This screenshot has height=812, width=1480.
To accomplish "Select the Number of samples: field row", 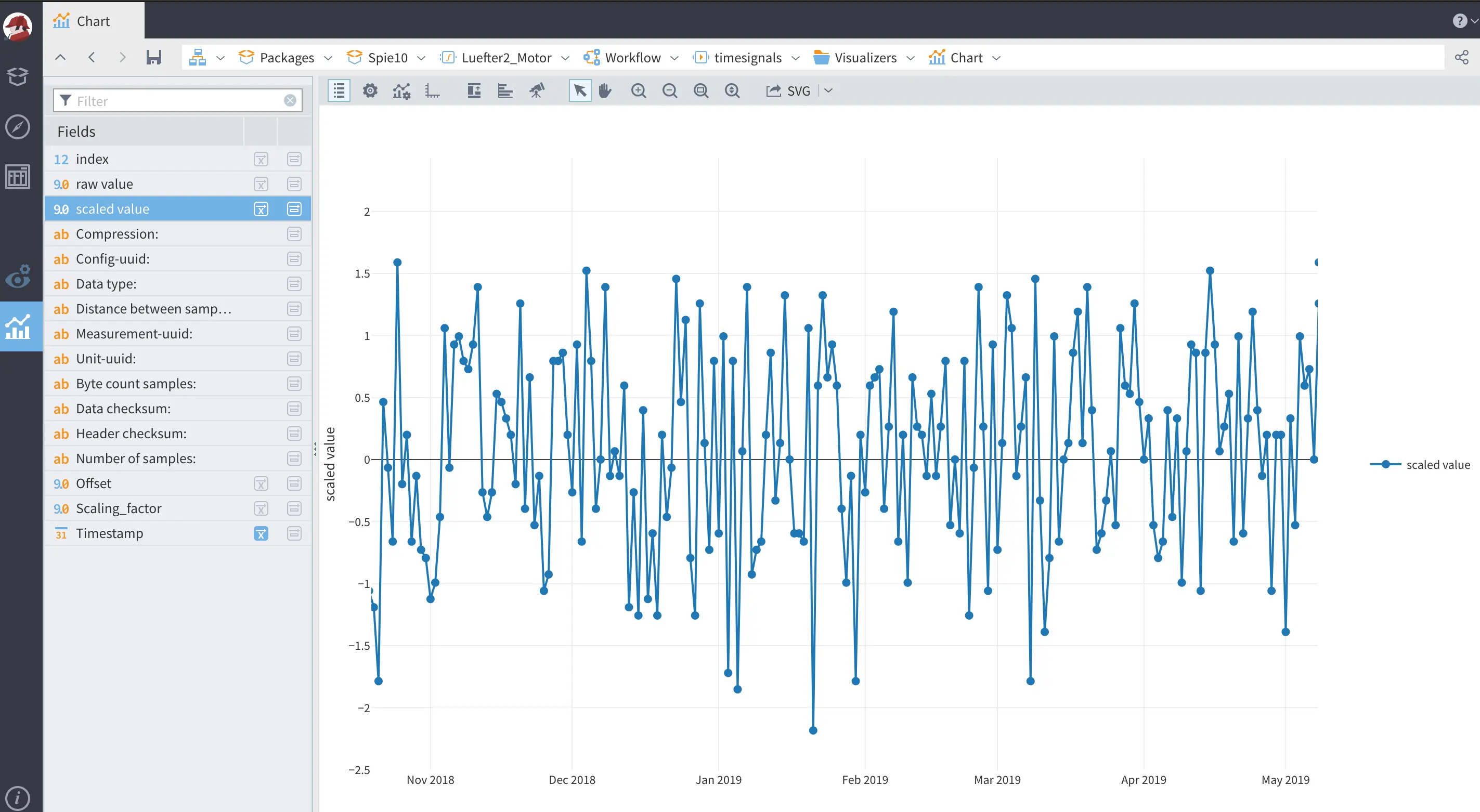I will click(177, 459).
